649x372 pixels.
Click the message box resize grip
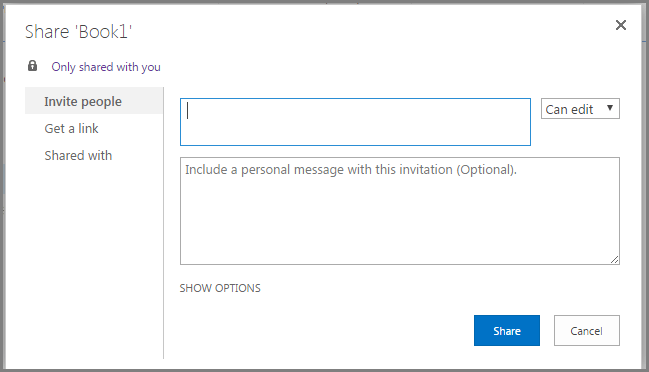click(615, 259)
